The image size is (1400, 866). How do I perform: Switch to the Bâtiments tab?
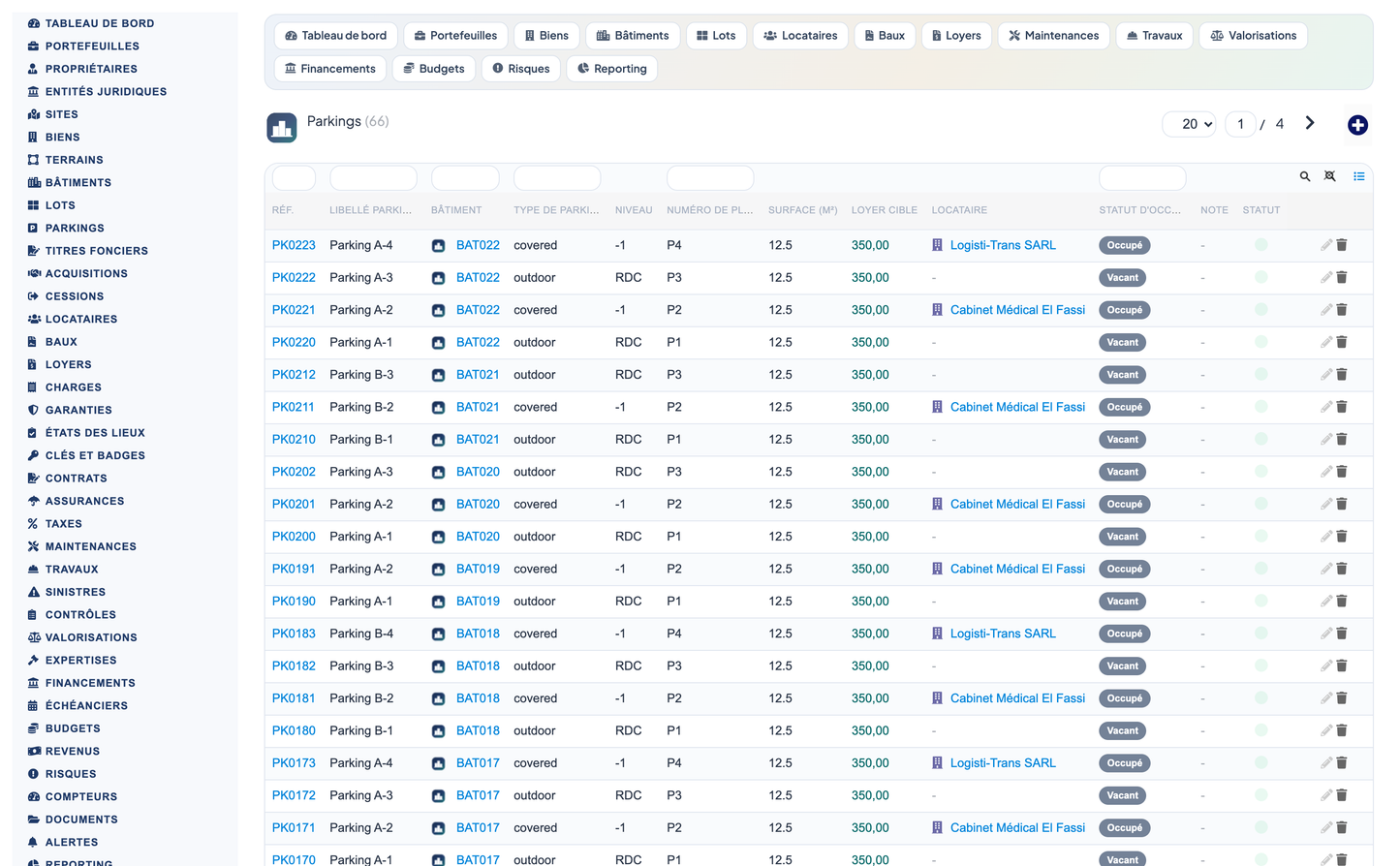(633, 36)
